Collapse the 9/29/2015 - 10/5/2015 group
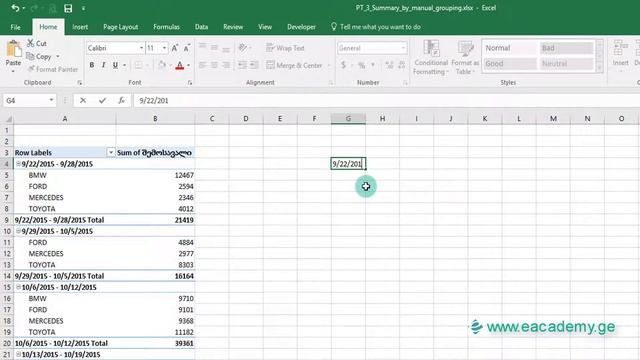This screenshot has width=640, height=360. click(18, 231)
